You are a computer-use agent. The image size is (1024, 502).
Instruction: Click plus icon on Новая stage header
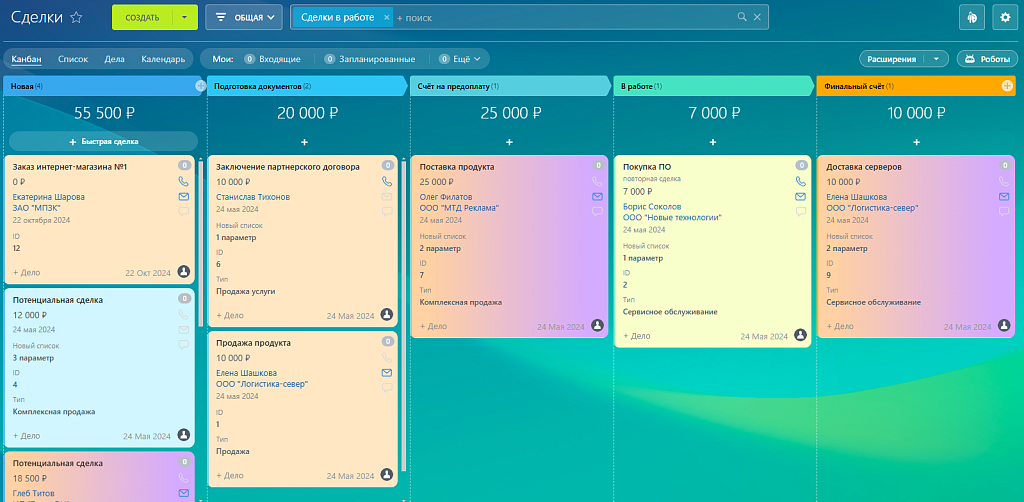click(200, 87)
